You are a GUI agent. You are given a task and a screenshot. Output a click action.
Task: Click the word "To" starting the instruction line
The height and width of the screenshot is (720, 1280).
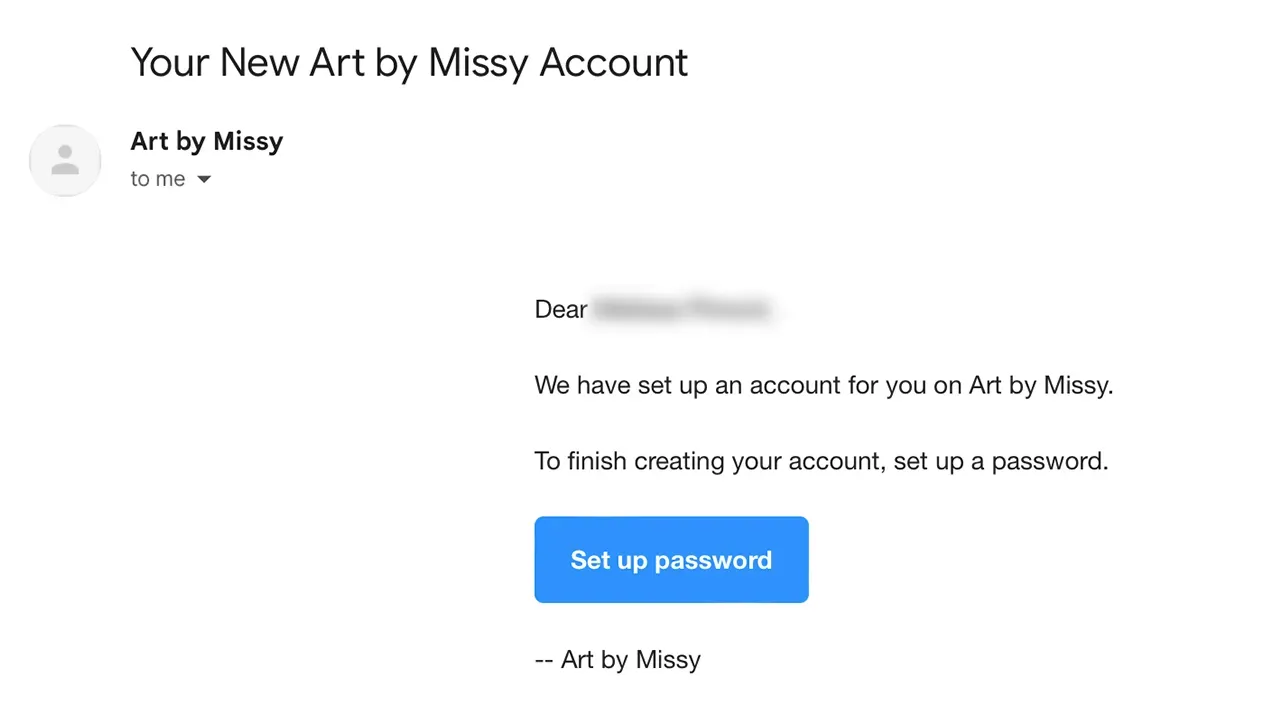pyautogui.click(x=547, y=461)
